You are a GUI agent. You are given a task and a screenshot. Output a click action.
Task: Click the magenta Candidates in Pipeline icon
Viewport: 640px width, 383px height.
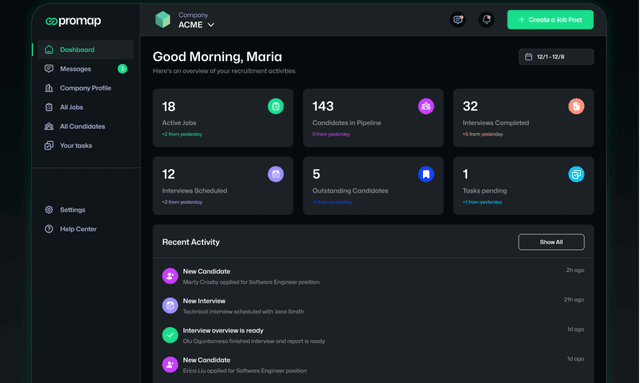point(426,106)
